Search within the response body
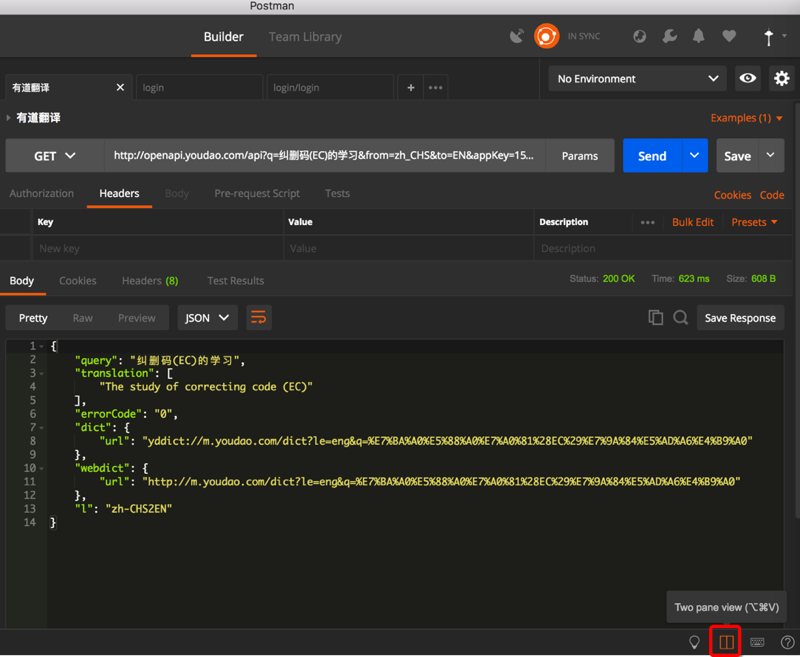 [680, 317]
